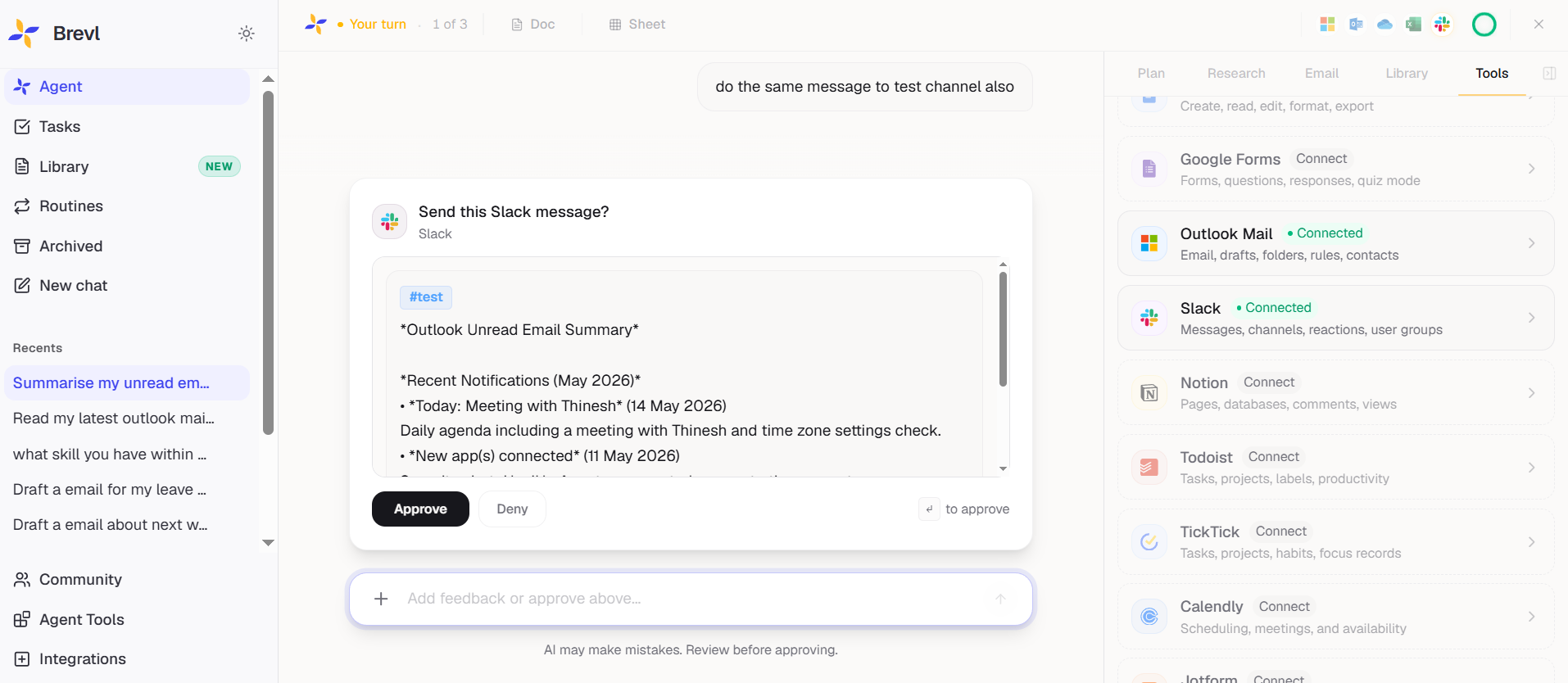The width and height of the screenshot is (1568, 683).
Task: Expand the Todoist card chevron
Action: pos(1531,468)
